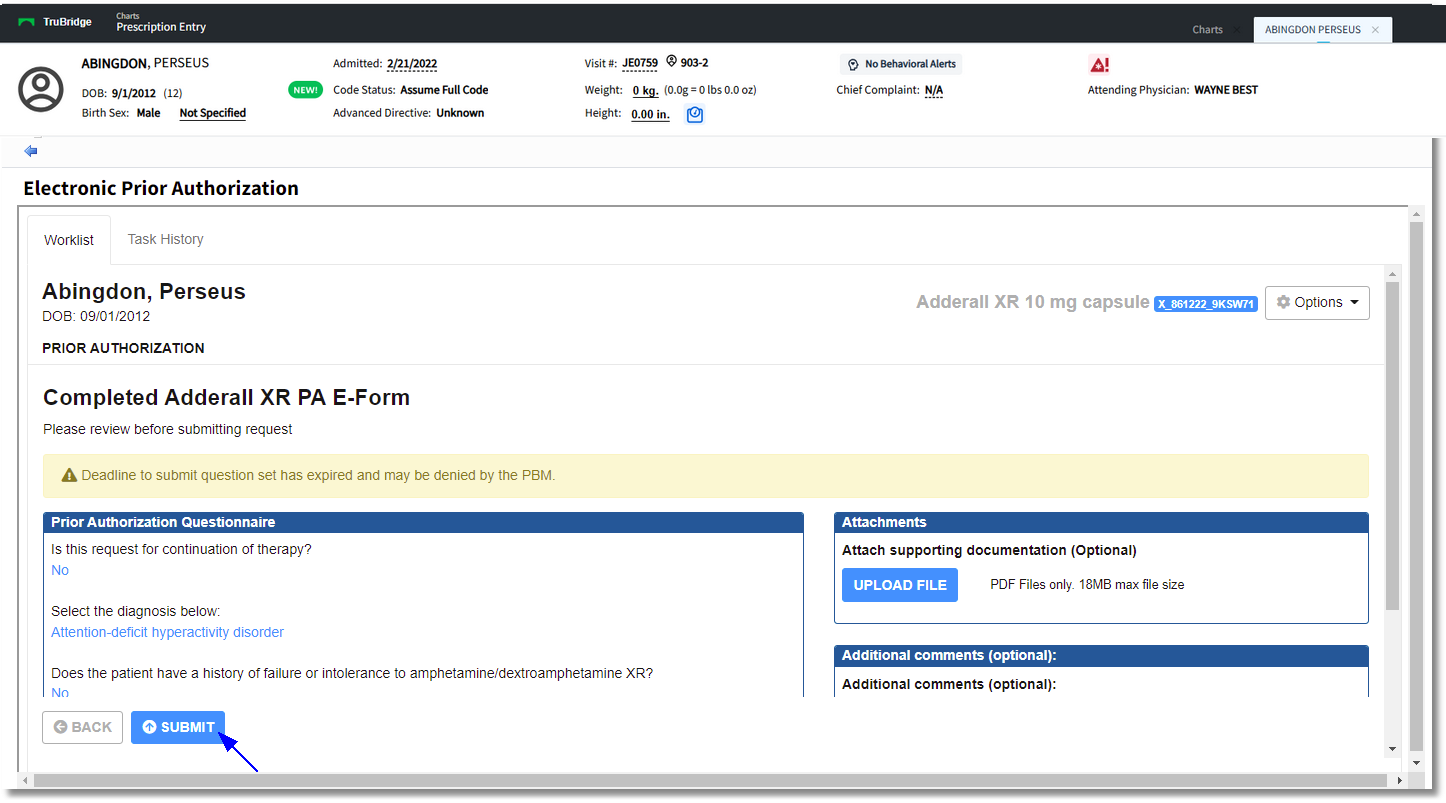This screenshot has width=1446, height=803.
Task: Click the Attachments panel header
Action: pos(1101,522)
